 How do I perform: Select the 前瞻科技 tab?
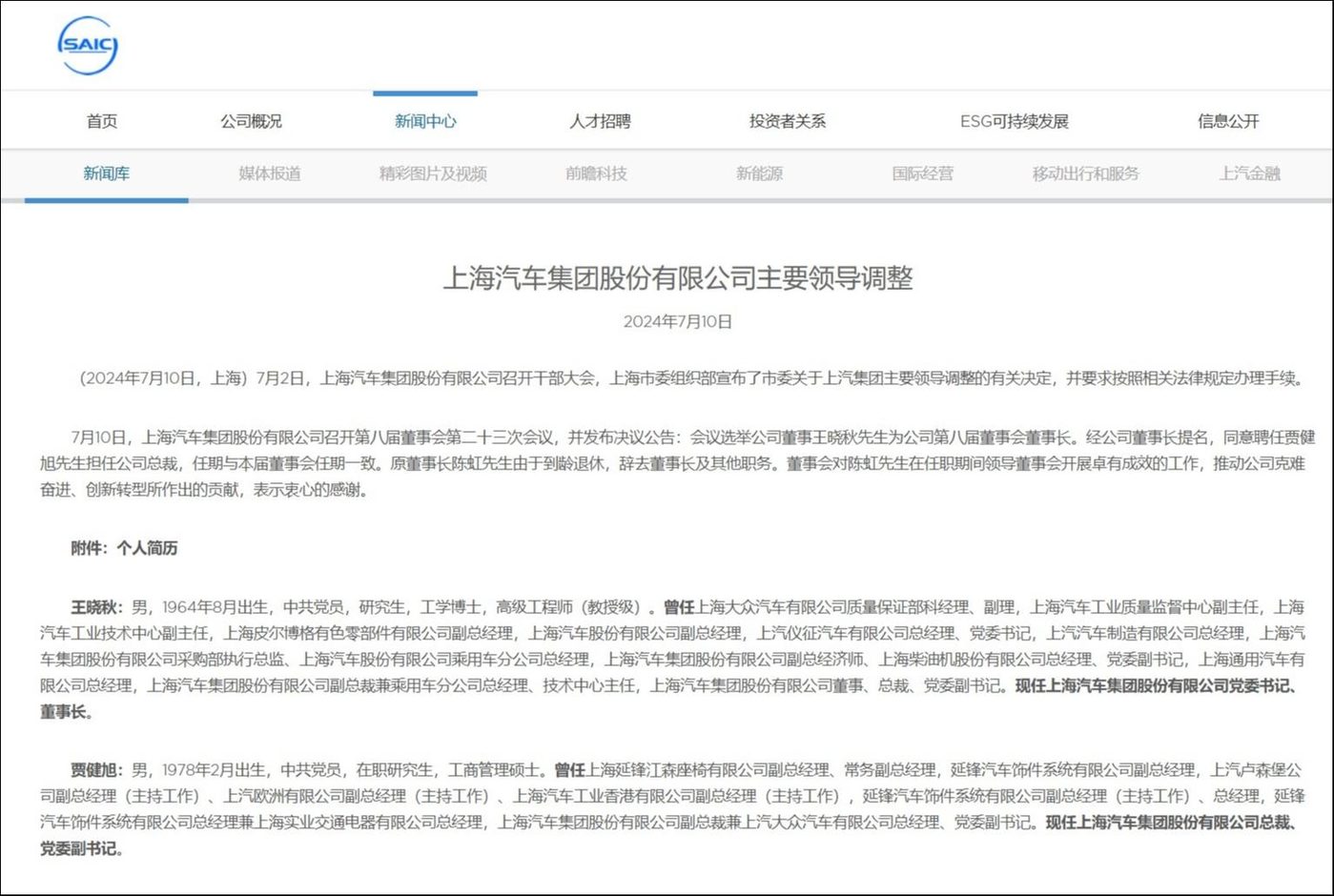pyautogui.click(x=597, y=174)
